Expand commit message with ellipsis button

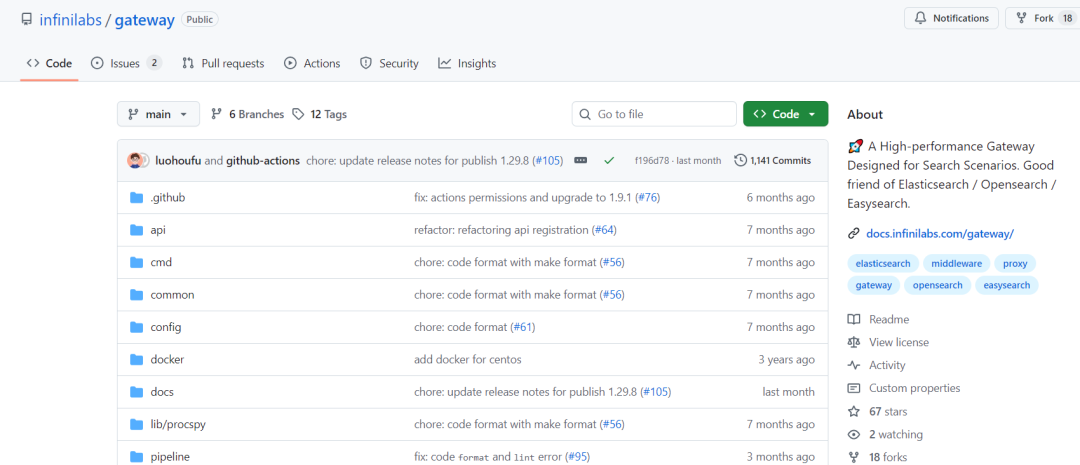click(x=580, y=160)
